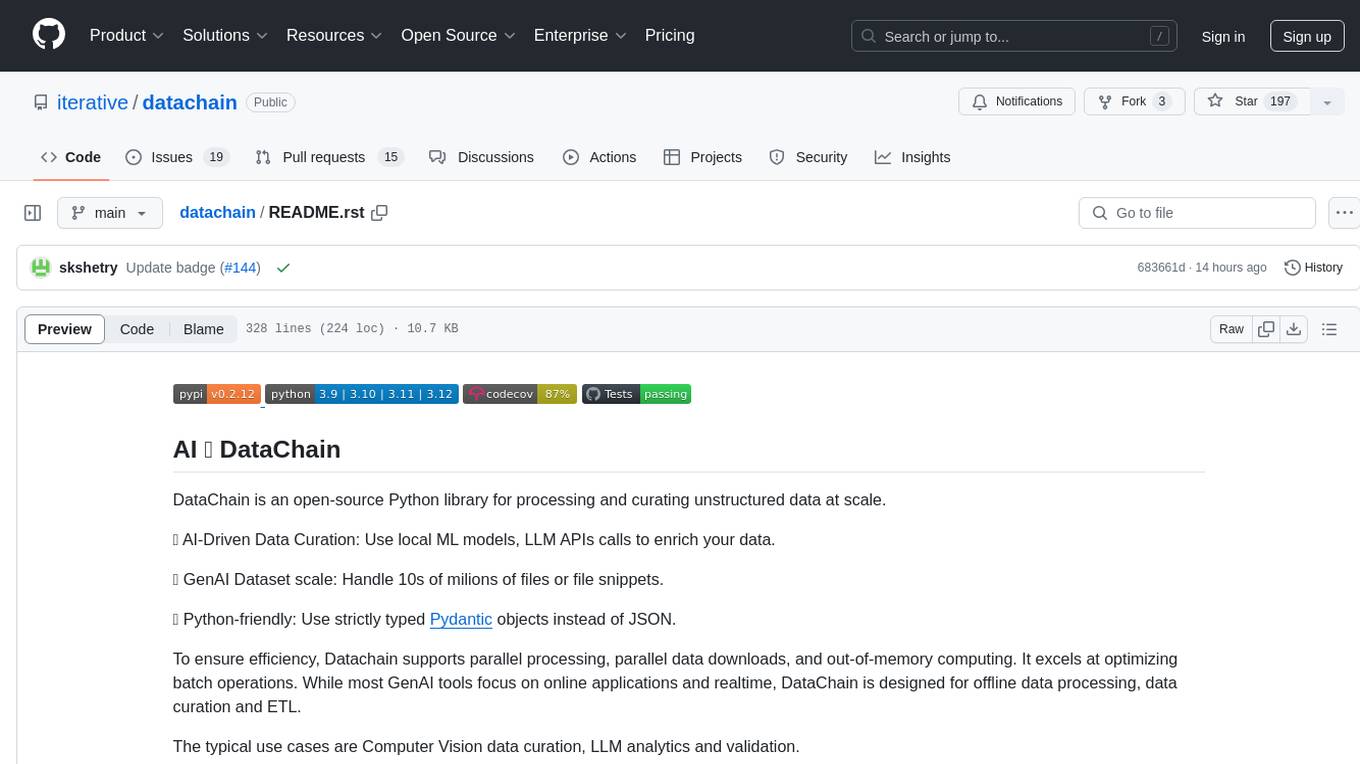
Task: Click the Public visibility label
Action: pyautogui.click(x=270, y=102)
